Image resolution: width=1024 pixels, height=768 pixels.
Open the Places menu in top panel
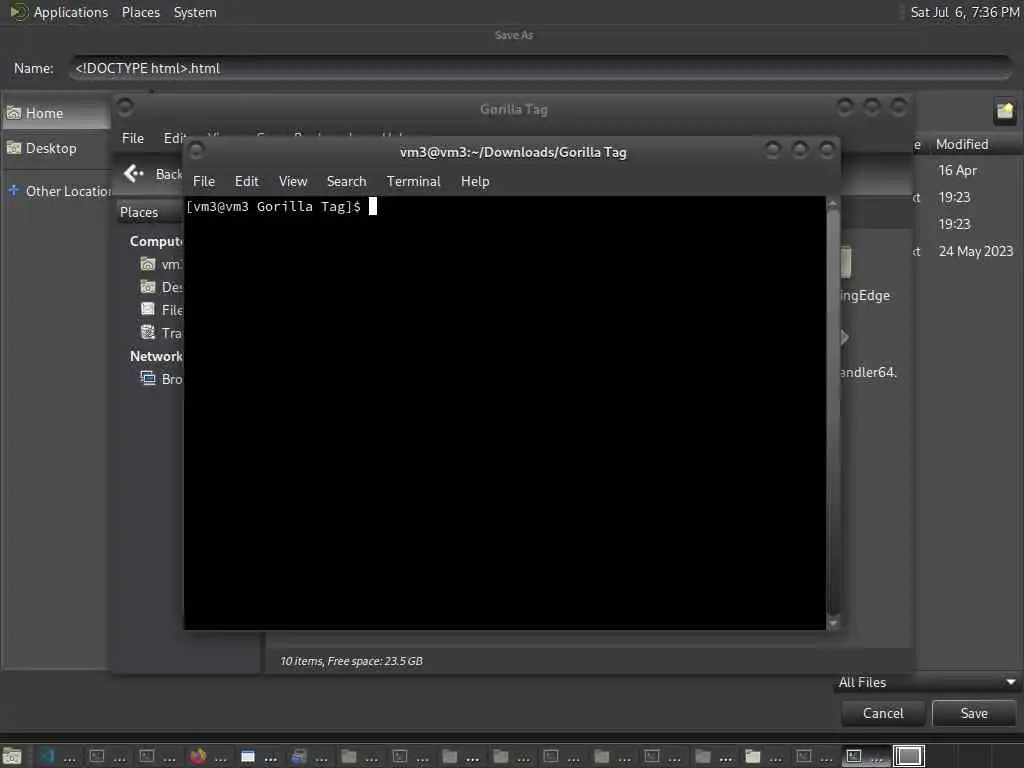pyautogui.click(x=140, y=12)
